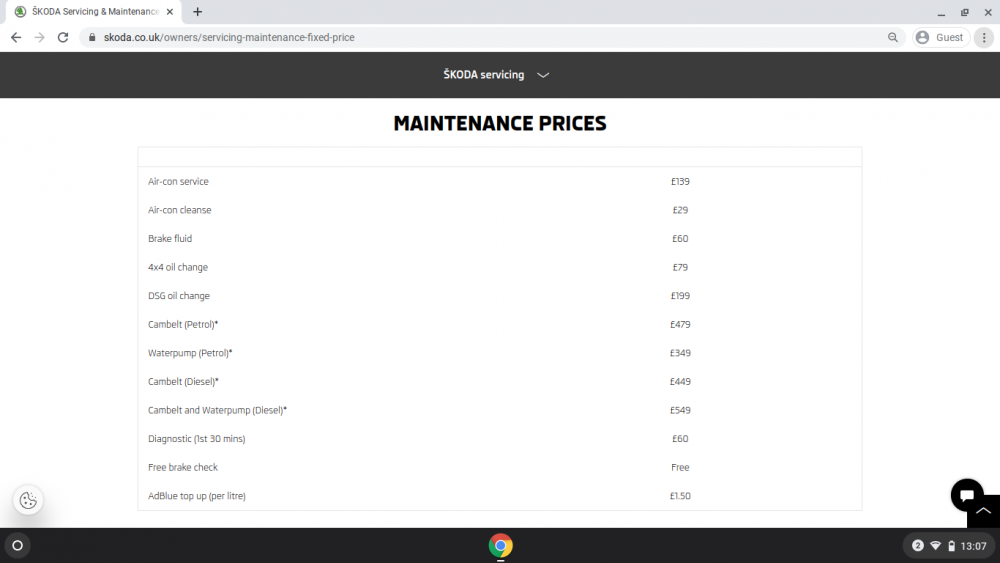Viewport: 1000px width, 563px height.
Task: Minimize the browser window
Action: (941, 12)
